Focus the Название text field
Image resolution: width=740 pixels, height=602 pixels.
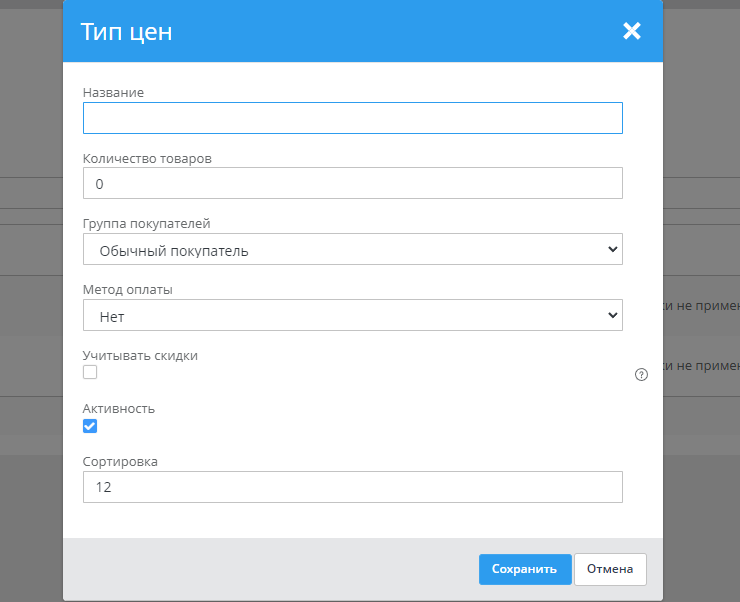pos(352,118)
